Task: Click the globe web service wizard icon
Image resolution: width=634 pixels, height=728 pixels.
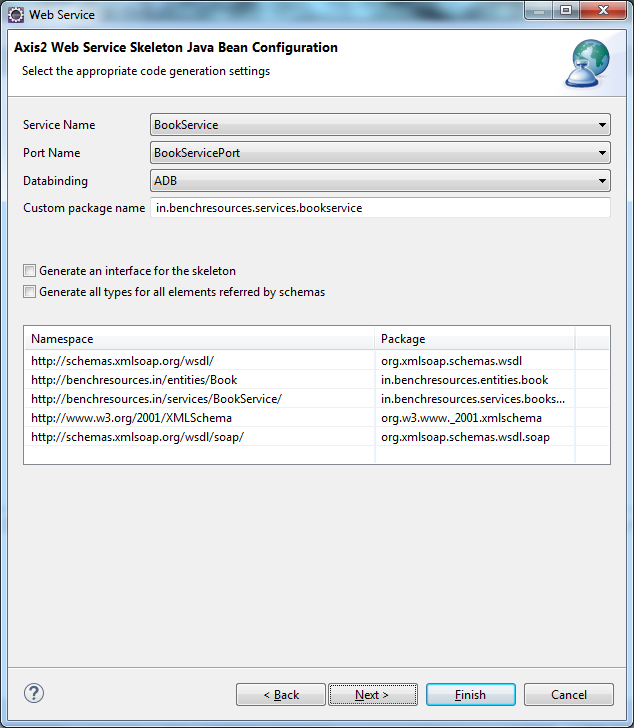Action: pyautogui.click(x=588, y=64)
